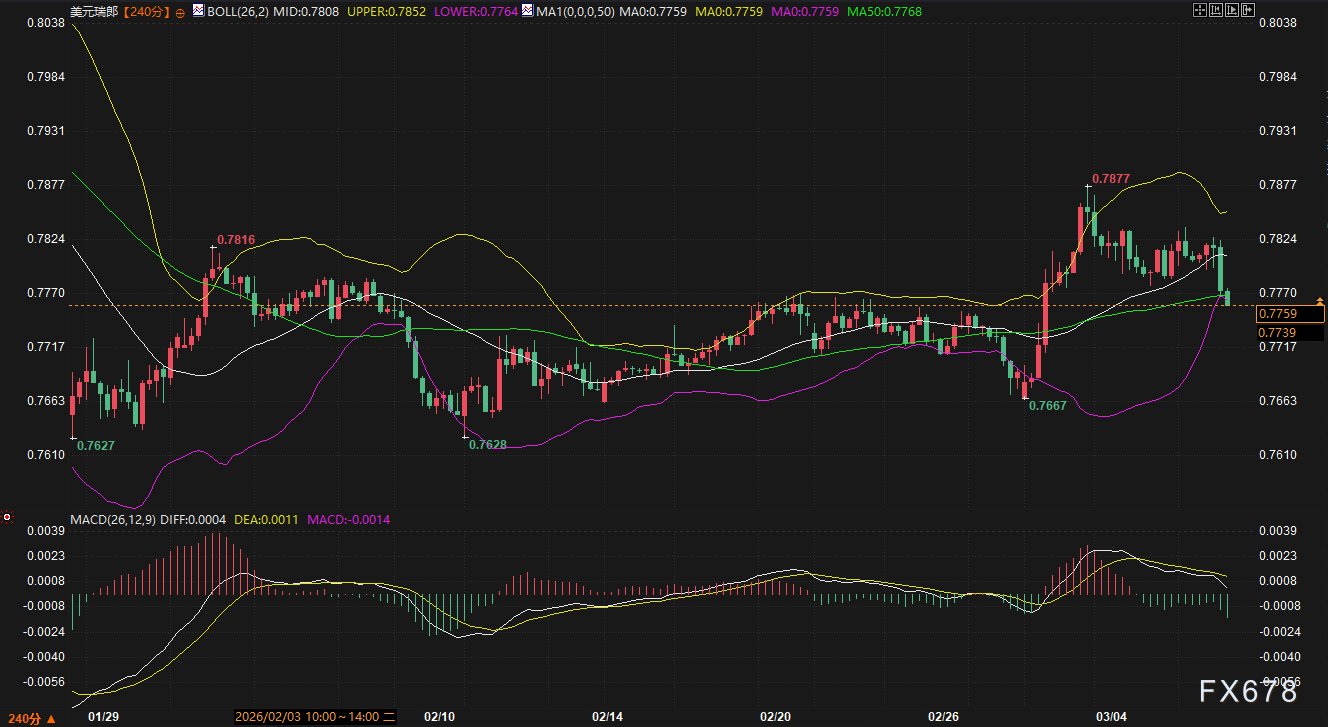
Task: Click the BOLL indicator chart icon
Action: pyautogui.click(x=198, y=11)
